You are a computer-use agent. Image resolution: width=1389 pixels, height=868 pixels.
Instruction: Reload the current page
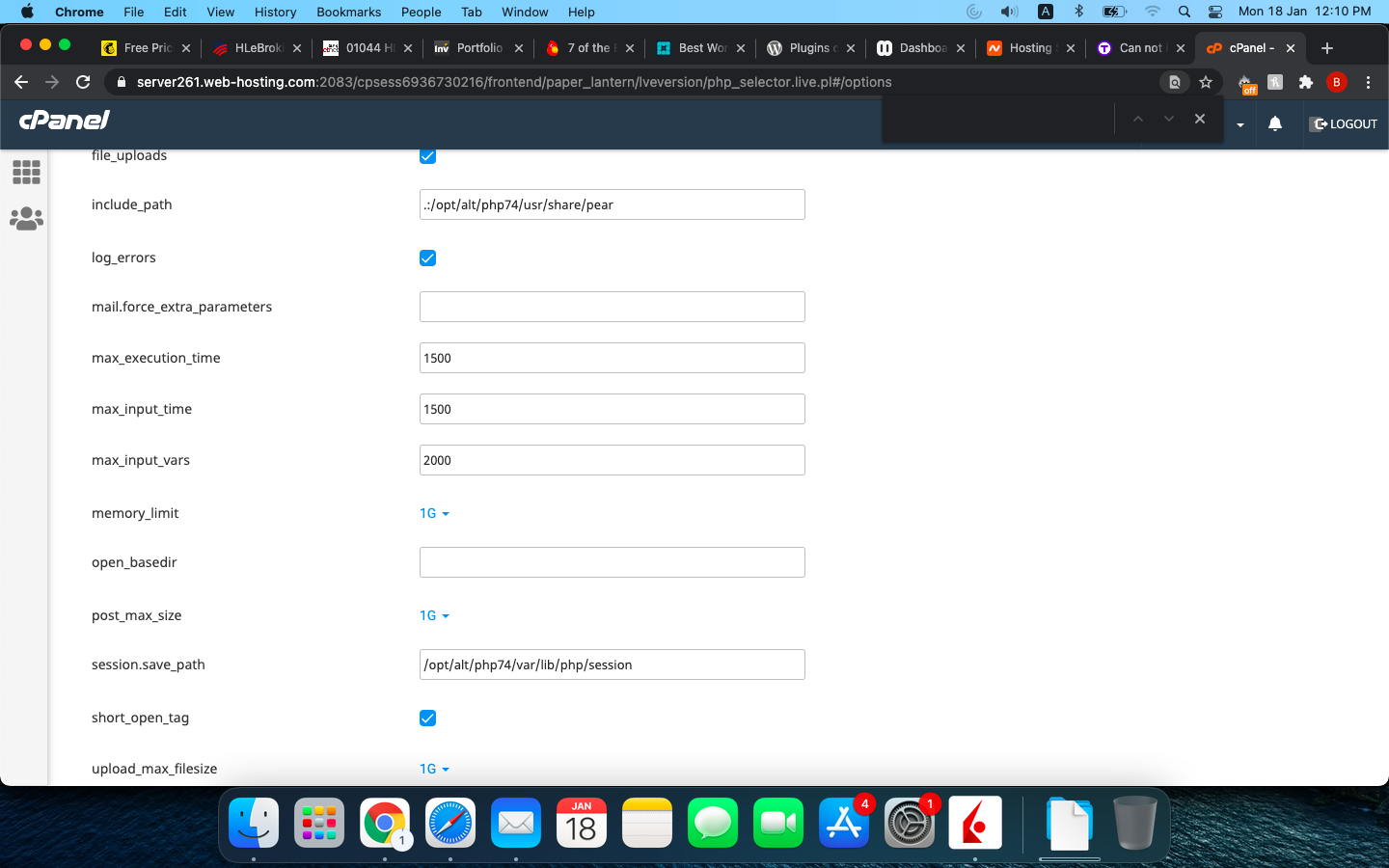coord(83,82)
